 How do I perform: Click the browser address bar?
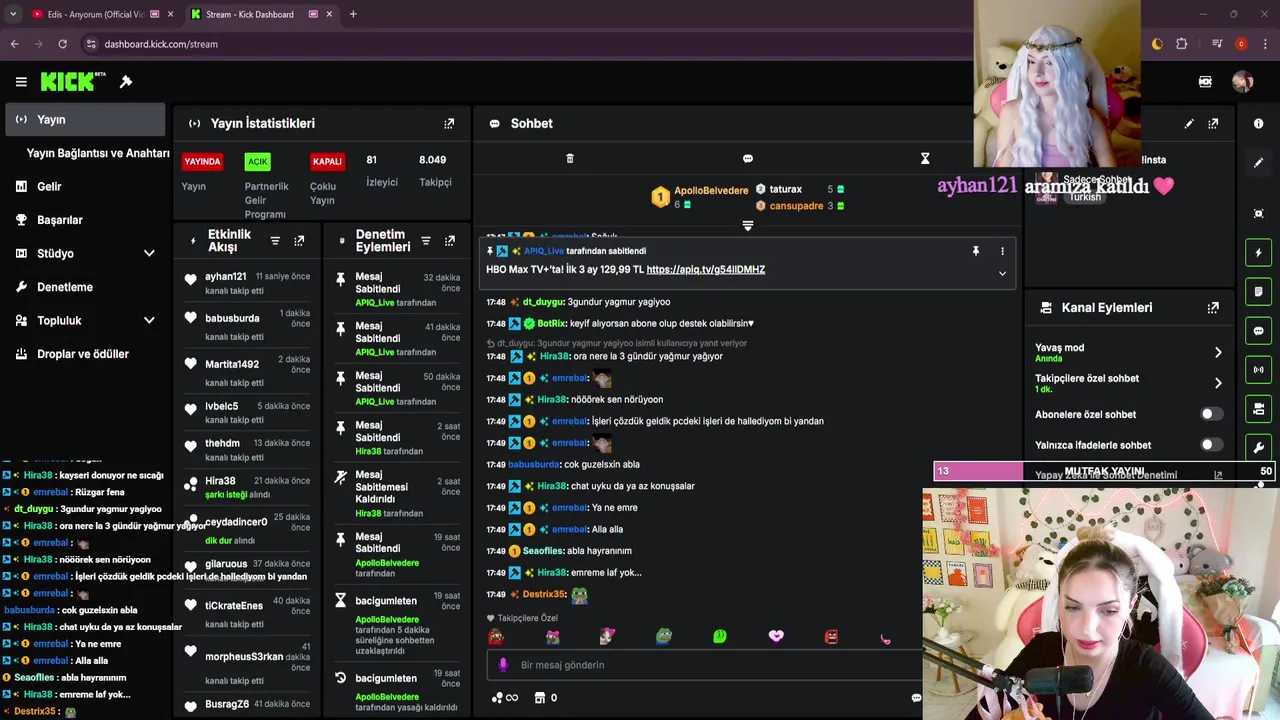pos(520,44)
